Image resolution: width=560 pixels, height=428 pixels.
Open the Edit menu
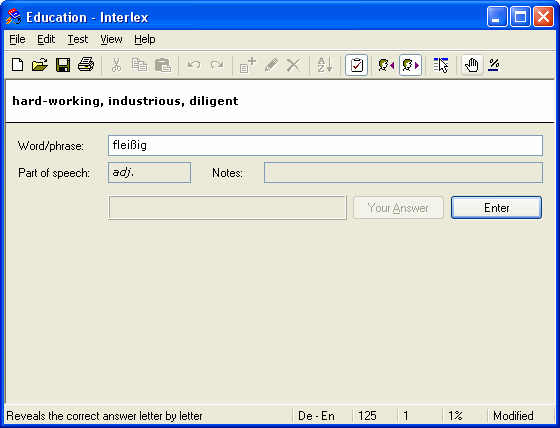(46, 39)
